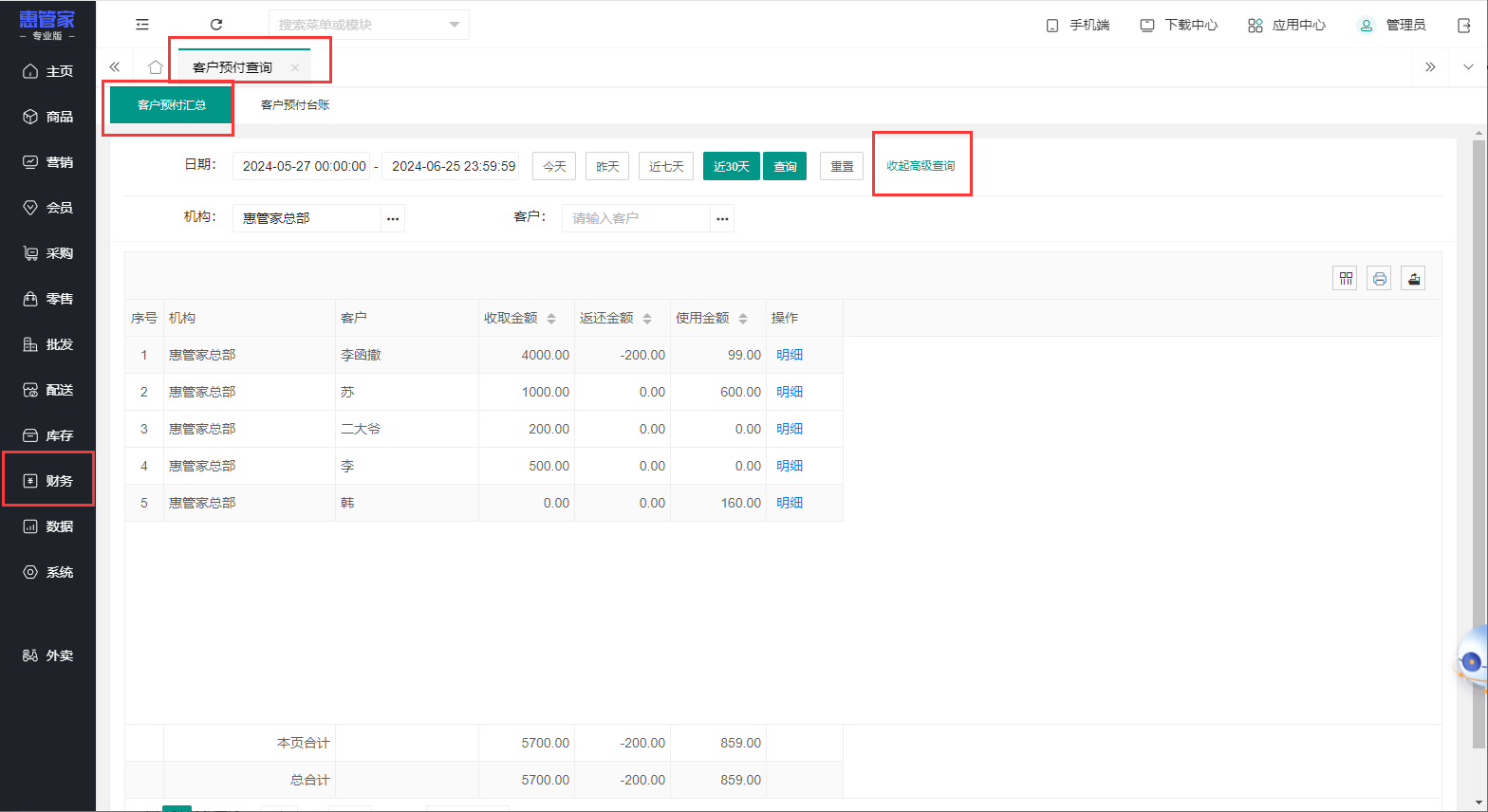Switch to 客户预付台账 tab
Viewport: 1488px width, 812px height.
click(295, 104)
